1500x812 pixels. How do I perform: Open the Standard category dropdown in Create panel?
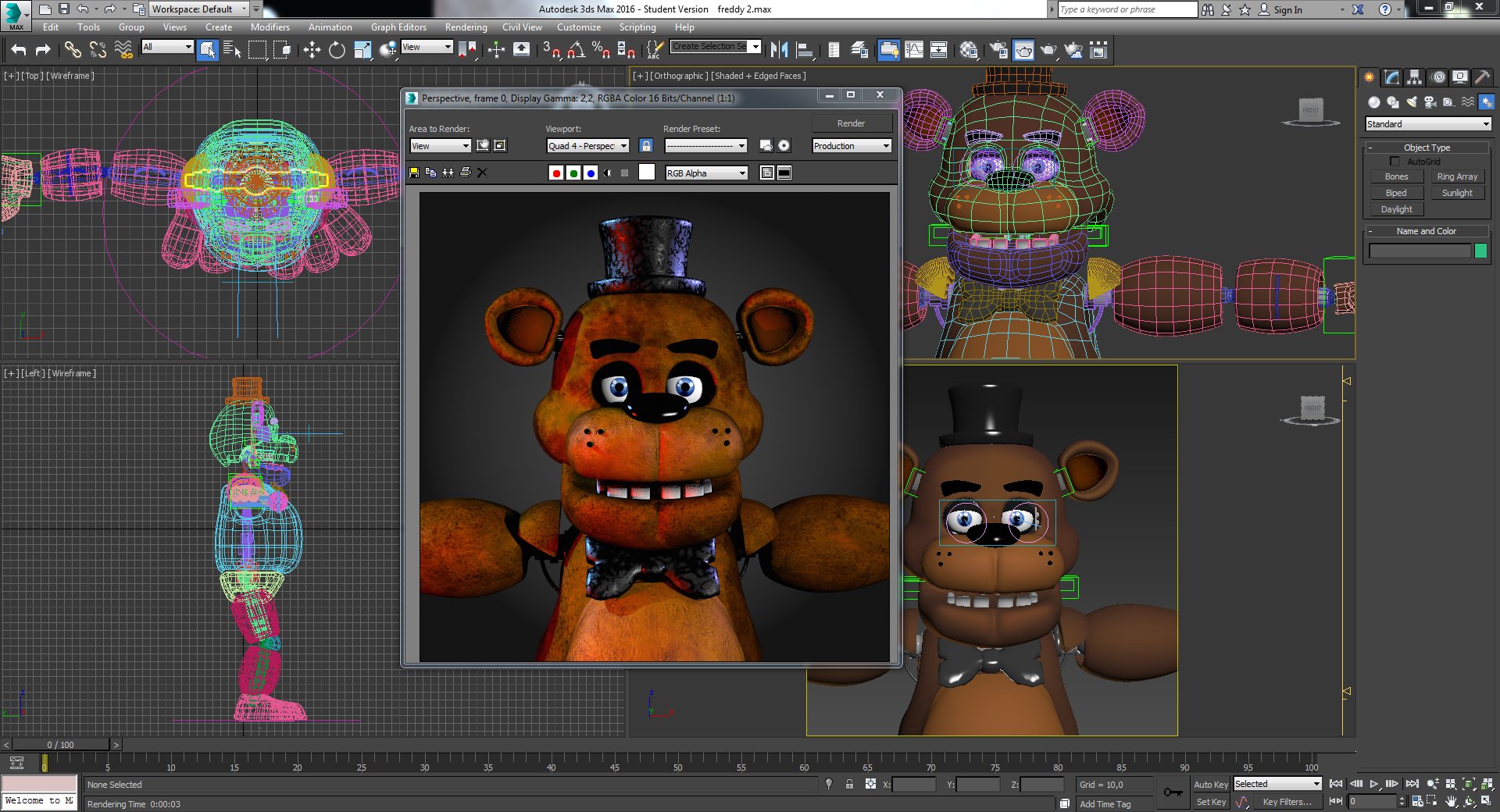click(1428, 124)
